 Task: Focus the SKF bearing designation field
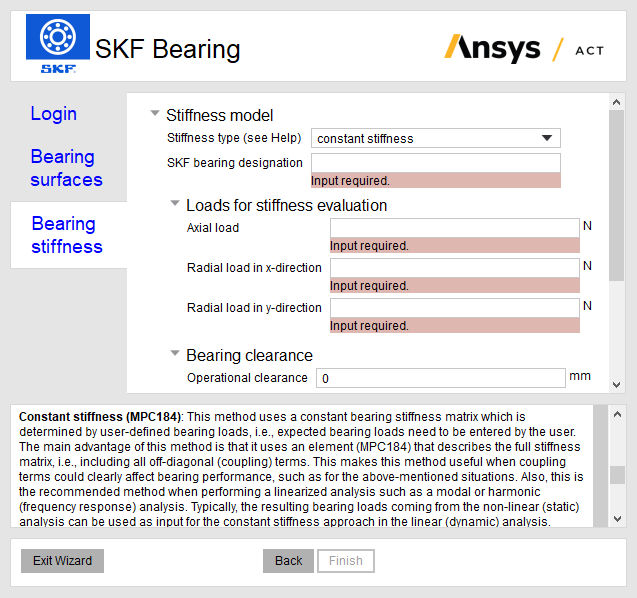click(436, 163)
